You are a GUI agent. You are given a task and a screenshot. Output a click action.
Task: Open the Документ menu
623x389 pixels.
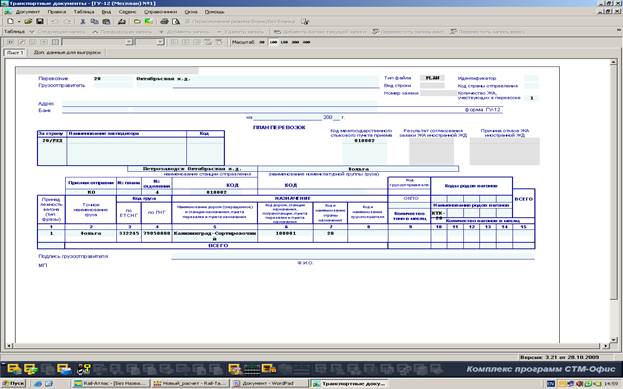27,12
